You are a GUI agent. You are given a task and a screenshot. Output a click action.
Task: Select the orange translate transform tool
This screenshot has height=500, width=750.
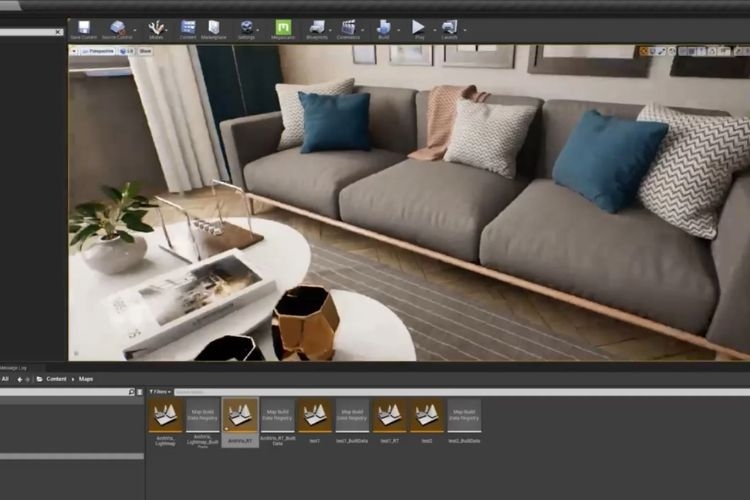tap(644, 51)
